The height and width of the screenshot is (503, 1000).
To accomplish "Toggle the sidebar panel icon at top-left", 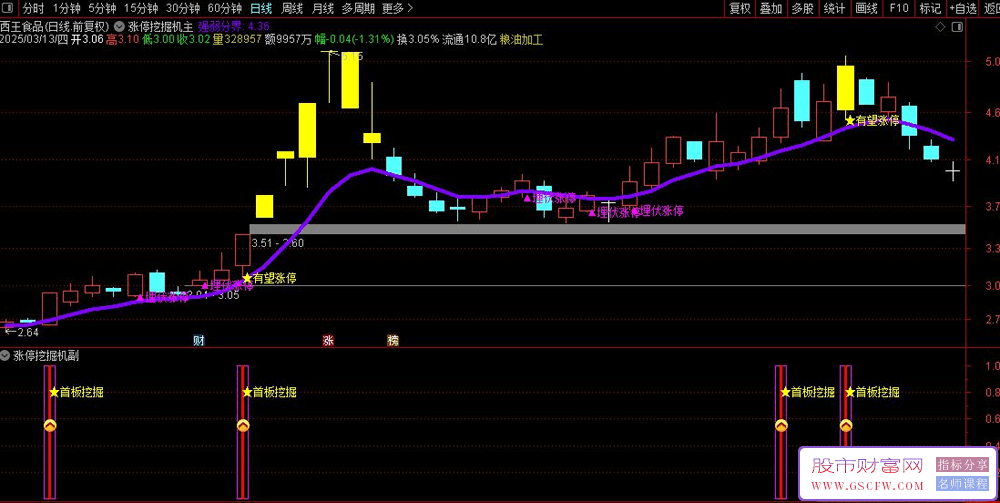I will click(10, 8).
